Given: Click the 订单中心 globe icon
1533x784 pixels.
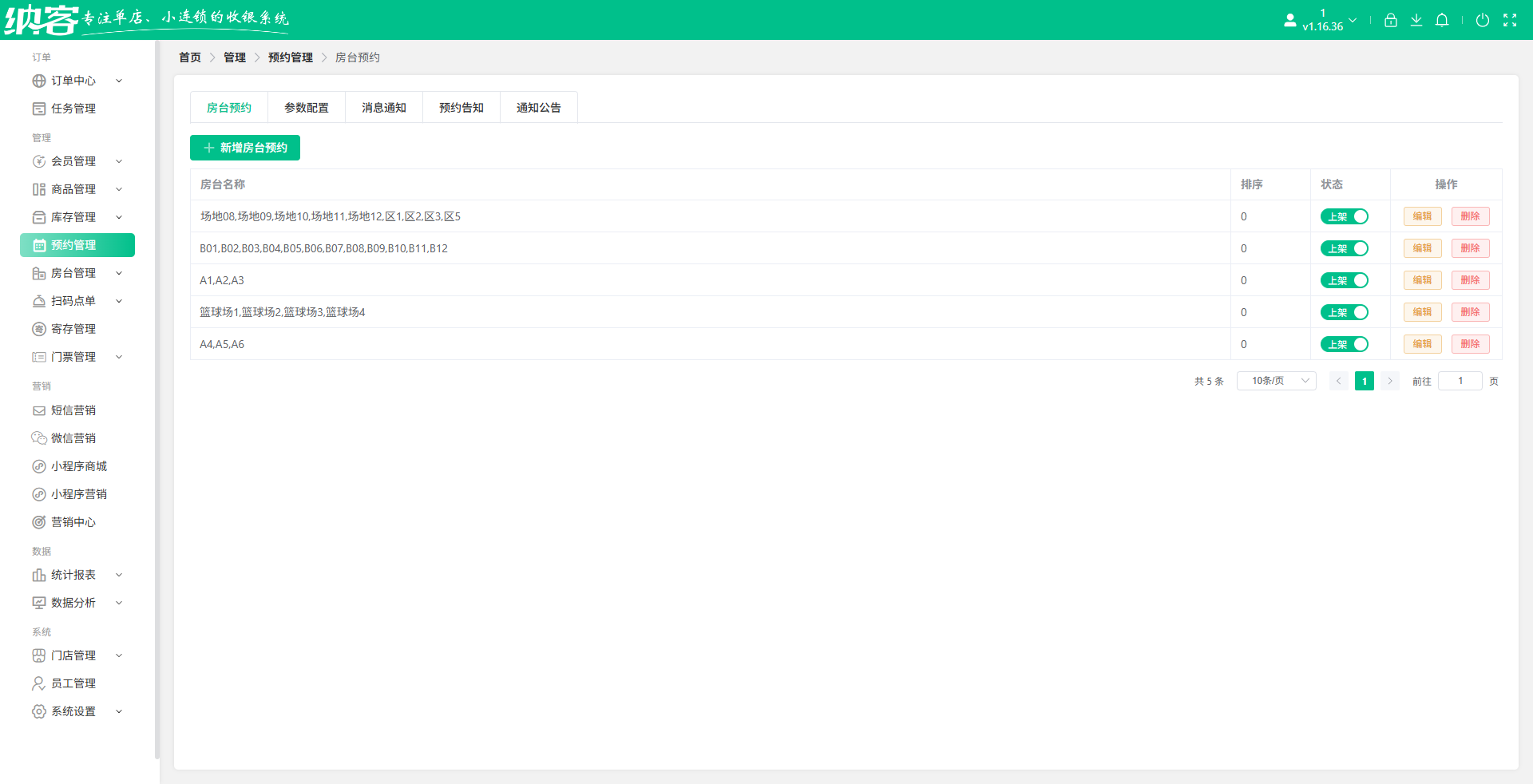Looking at the screenshot, I should point(39,81).
